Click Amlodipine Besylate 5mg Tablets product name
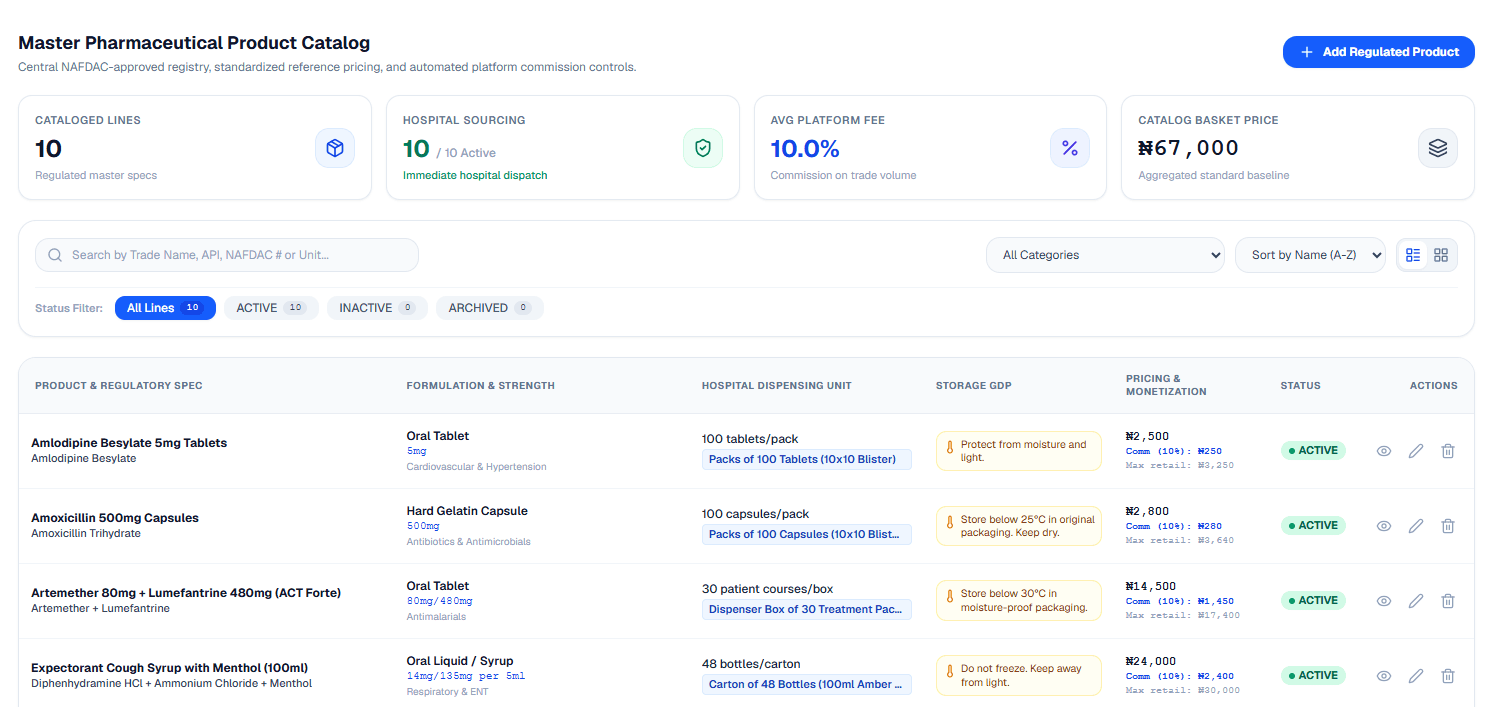This screenshot has width=1493, height=707. 129,443
